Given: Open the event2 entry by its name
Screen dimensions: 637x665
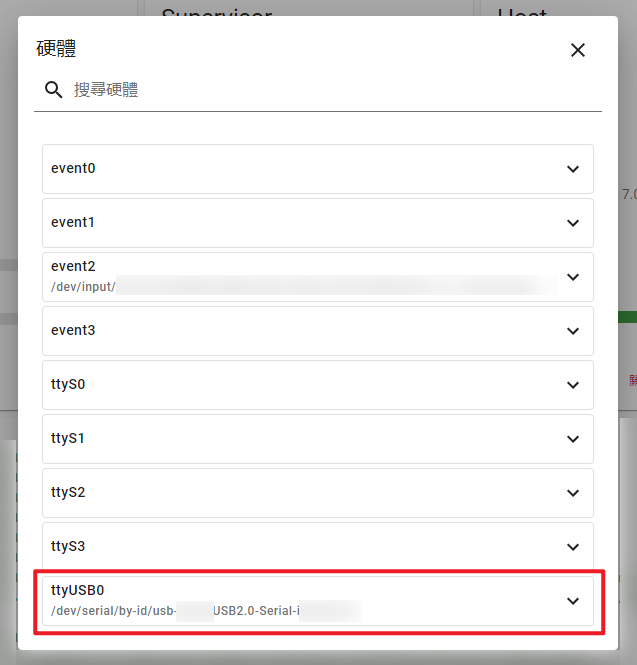Looking at the screenshot, I should click(73, 266).
